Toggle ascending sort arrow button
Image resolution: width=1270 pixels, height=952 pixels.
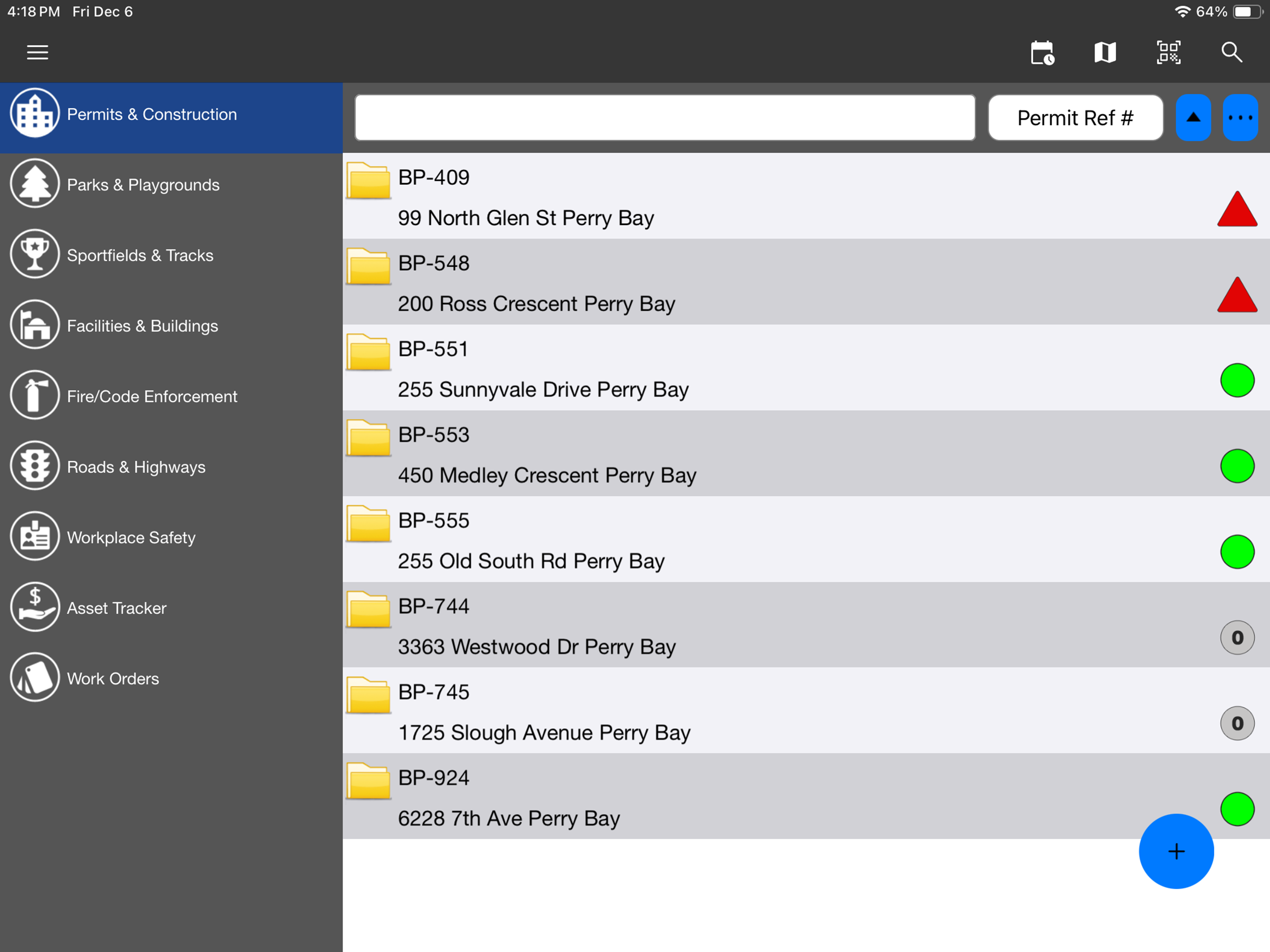tap(1193, 118)
